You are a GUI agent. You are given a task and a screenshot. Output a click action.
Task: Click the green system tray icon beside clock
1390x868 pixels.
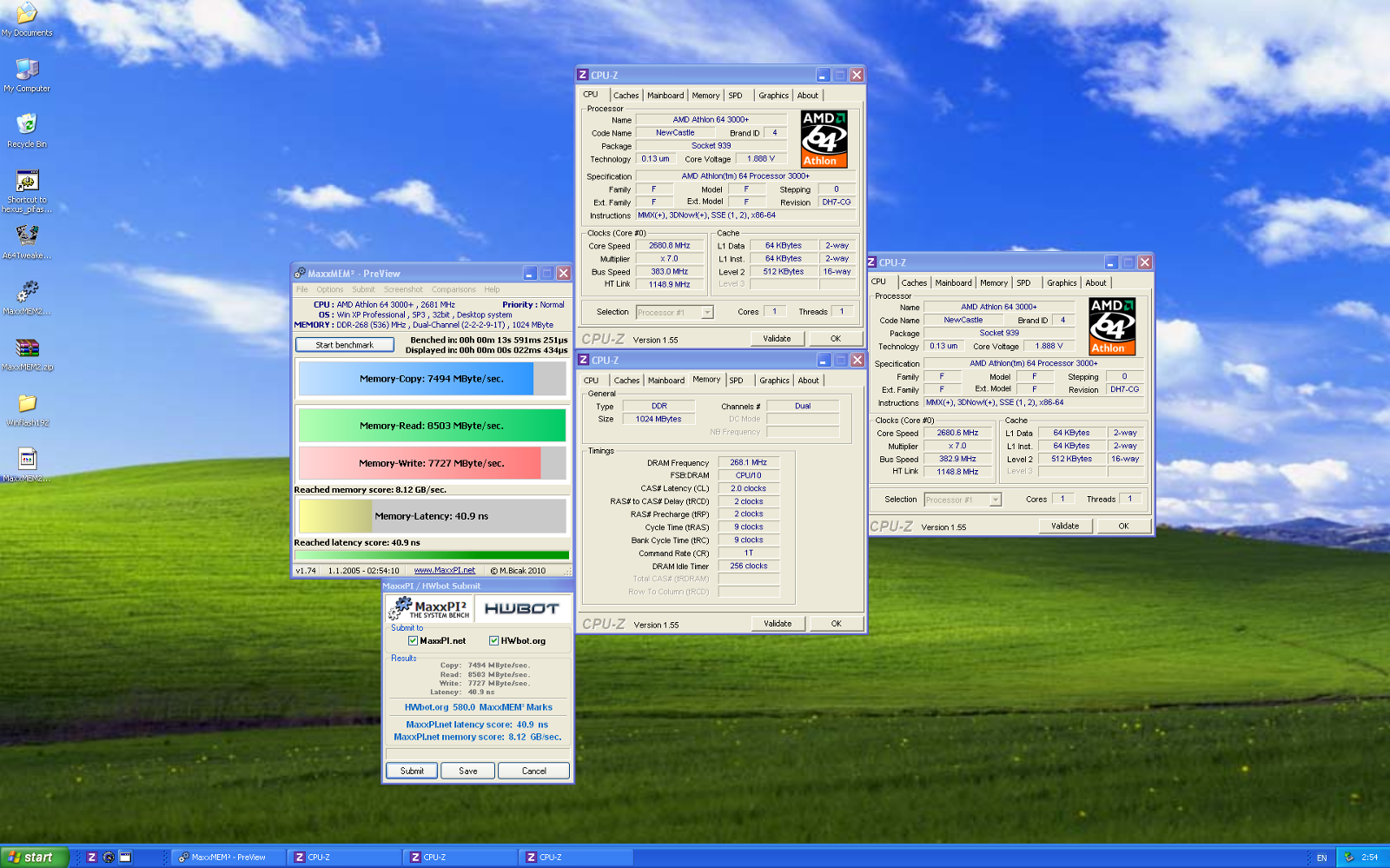(1348, 857)
